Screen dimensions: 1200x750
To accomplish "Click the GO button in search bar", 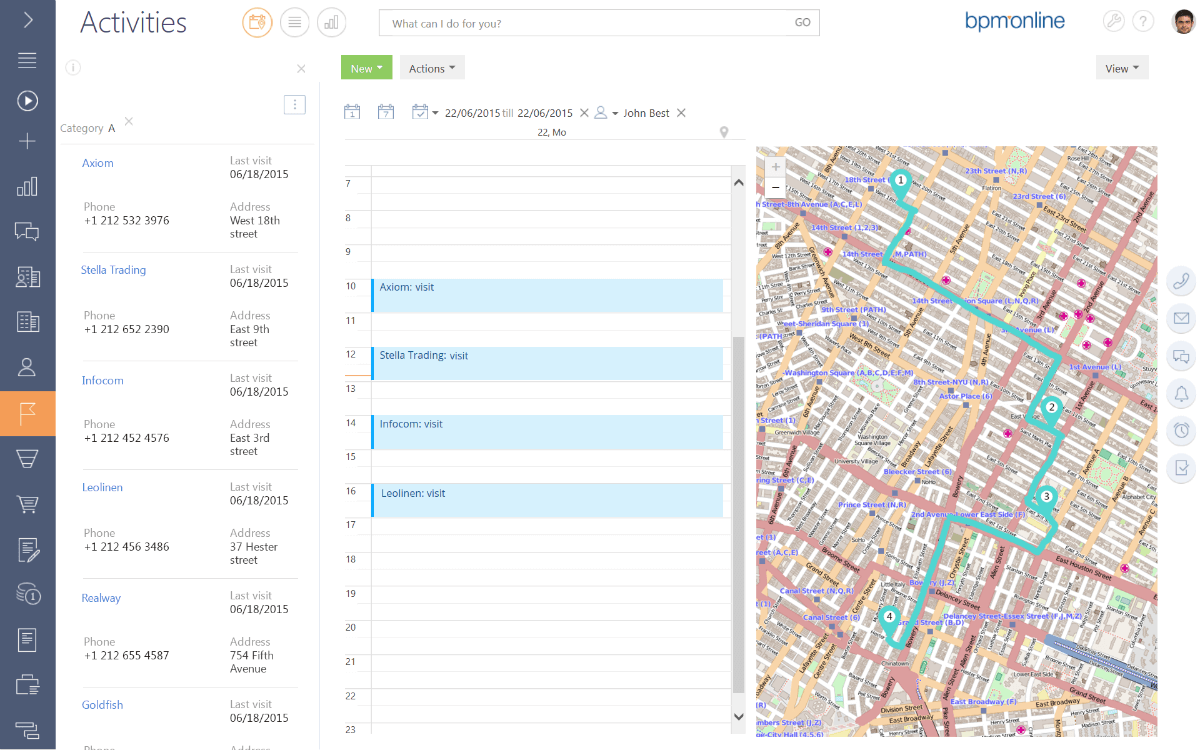I will point(802,23).
